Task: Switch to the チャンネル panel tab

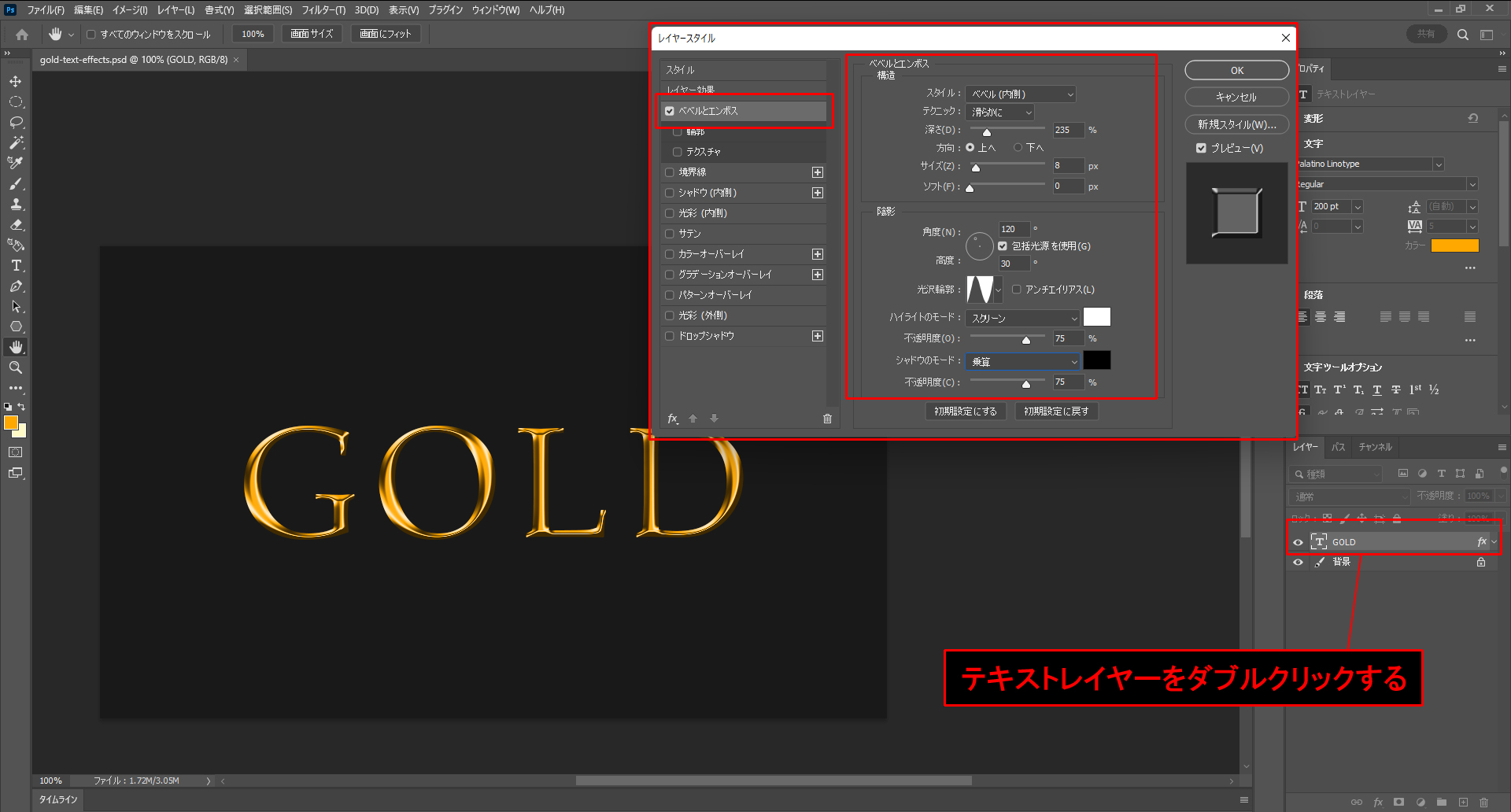Action: point(1375,447)
